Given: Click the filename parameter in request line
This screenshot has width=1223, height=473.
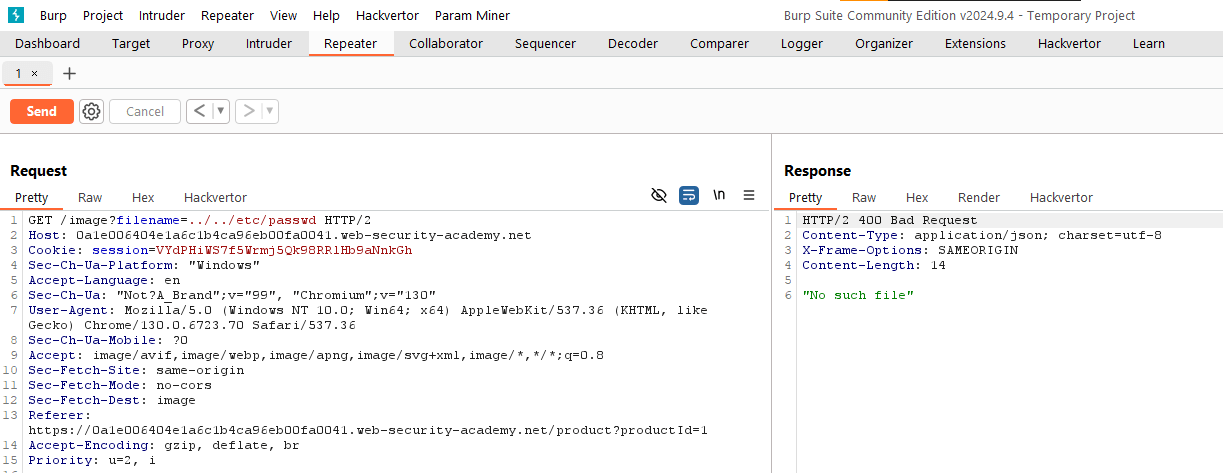Looking at the screenshot, I should [x=150, y=220].
